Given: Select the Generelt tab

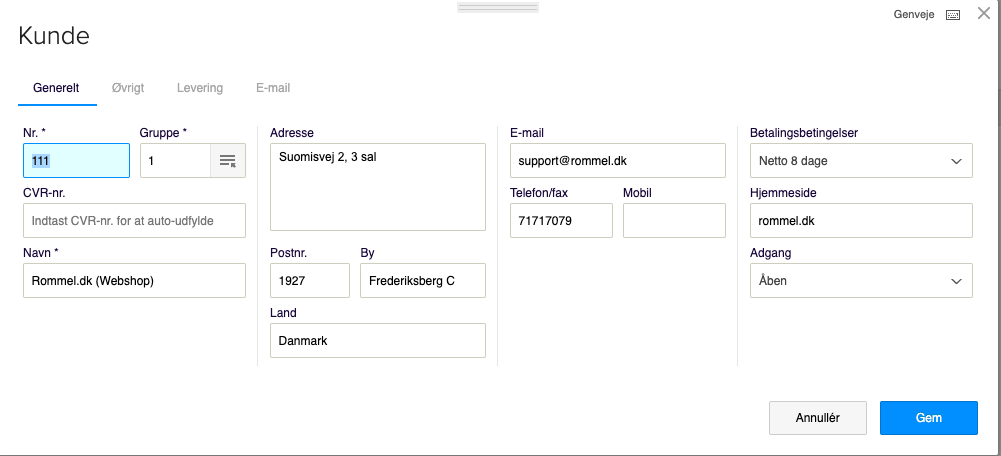Looking at the screenshot, I should pos(56,88).
